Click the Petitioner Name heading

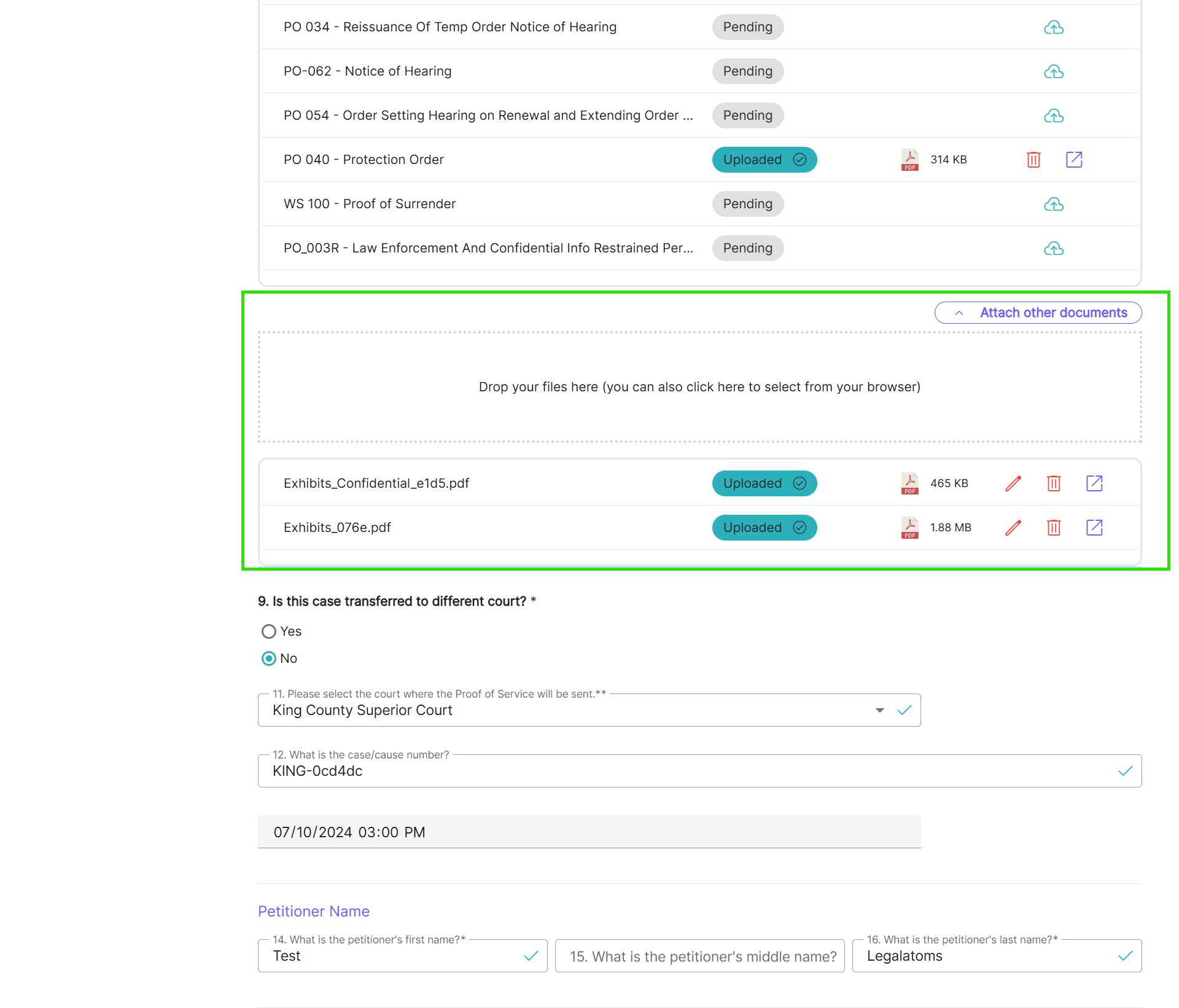coord(314,912)
